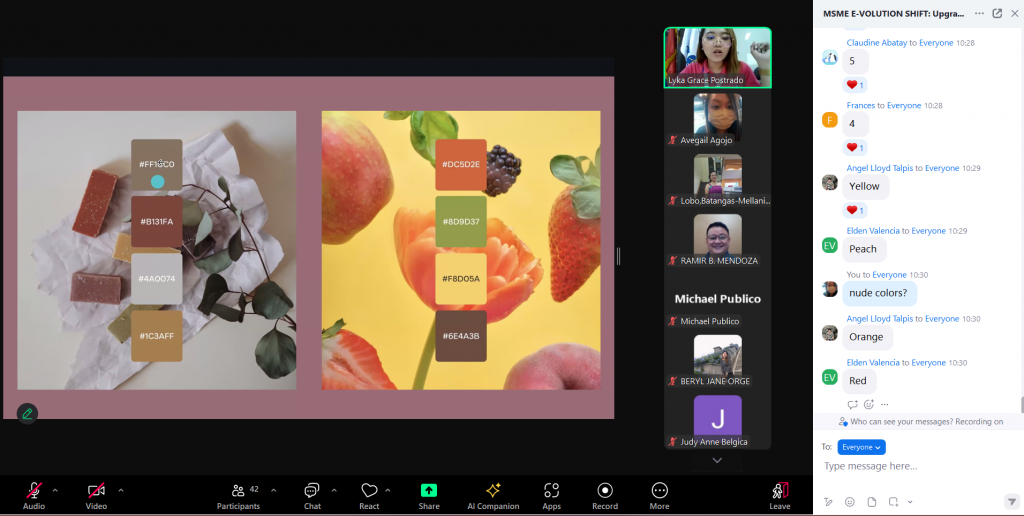Viewport: 1024px width, 516px height.
Task: Open the Apps icon in meeting toolbar
Action: (551, 491)
